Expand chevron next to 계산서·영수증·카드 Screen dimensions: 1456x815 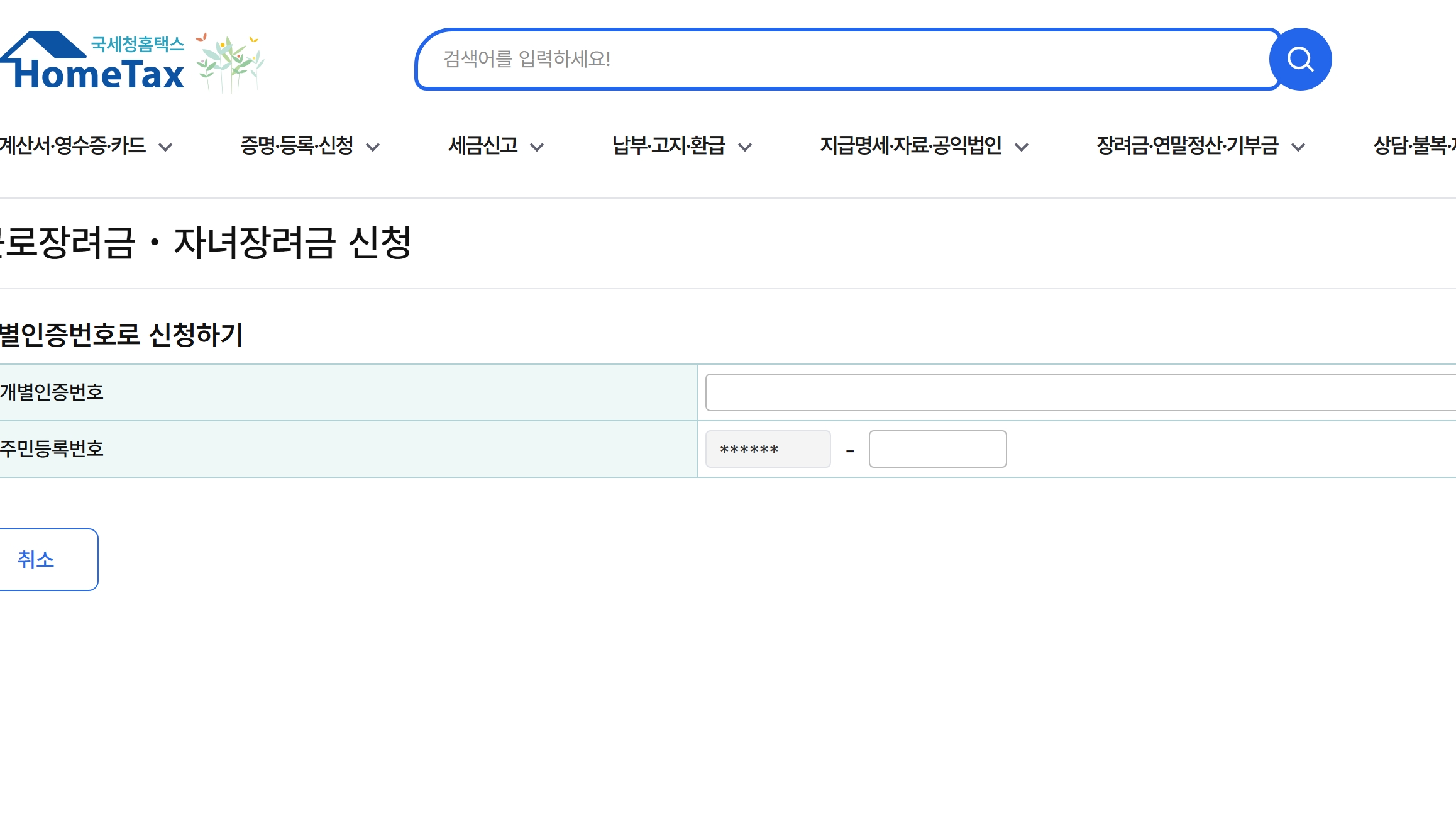coord(165,147)
